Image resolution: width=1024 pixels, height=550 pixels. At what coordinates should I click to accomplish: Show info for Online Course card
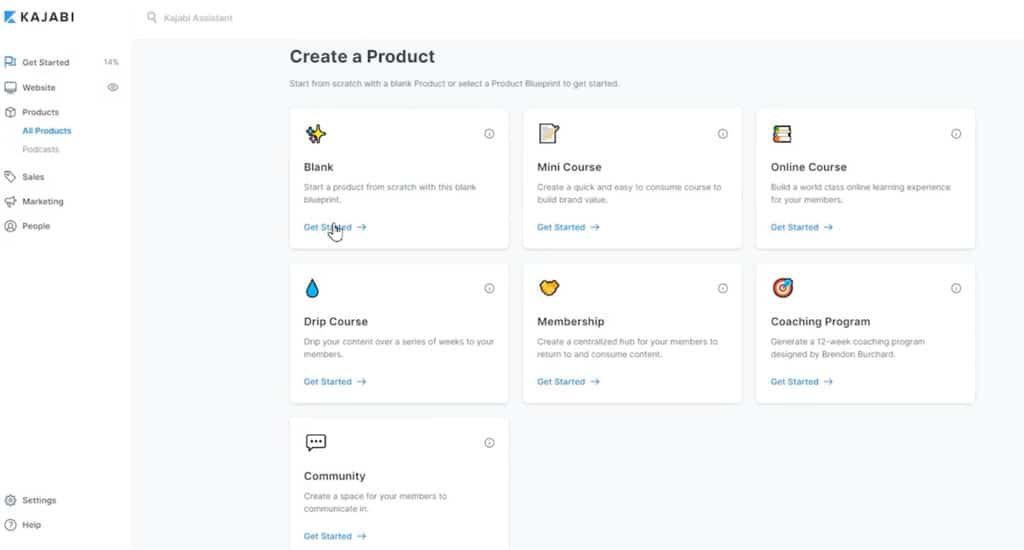[x=956, y=134]
